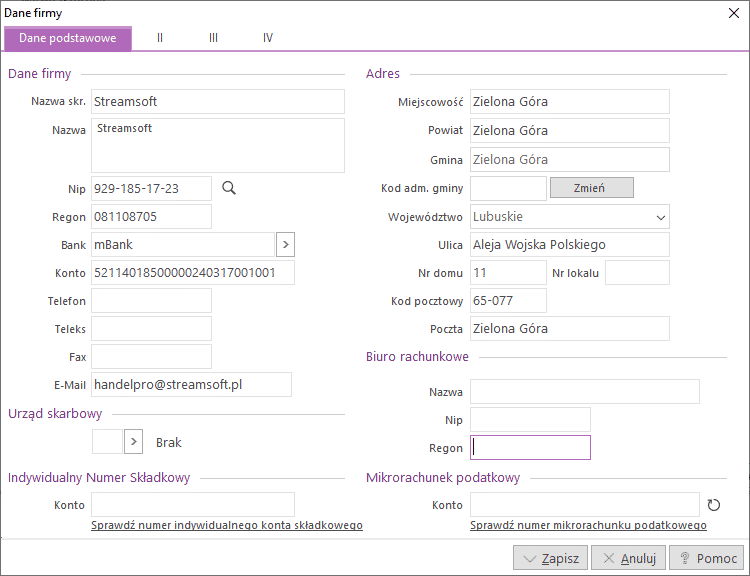Click the NIP search magnifier icon
This screenshot has height=576, width=750.
click(229, 188)
